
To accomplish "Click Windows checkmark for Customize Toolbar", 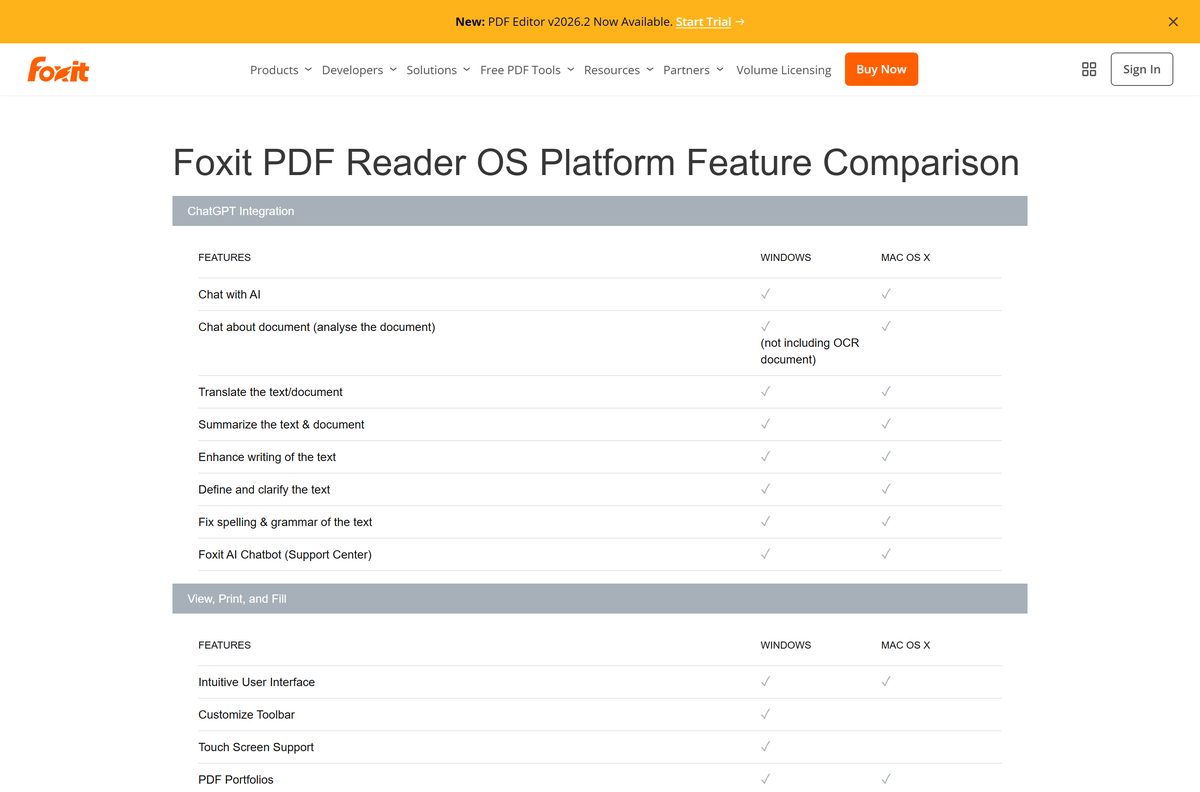I will point(765,714).
